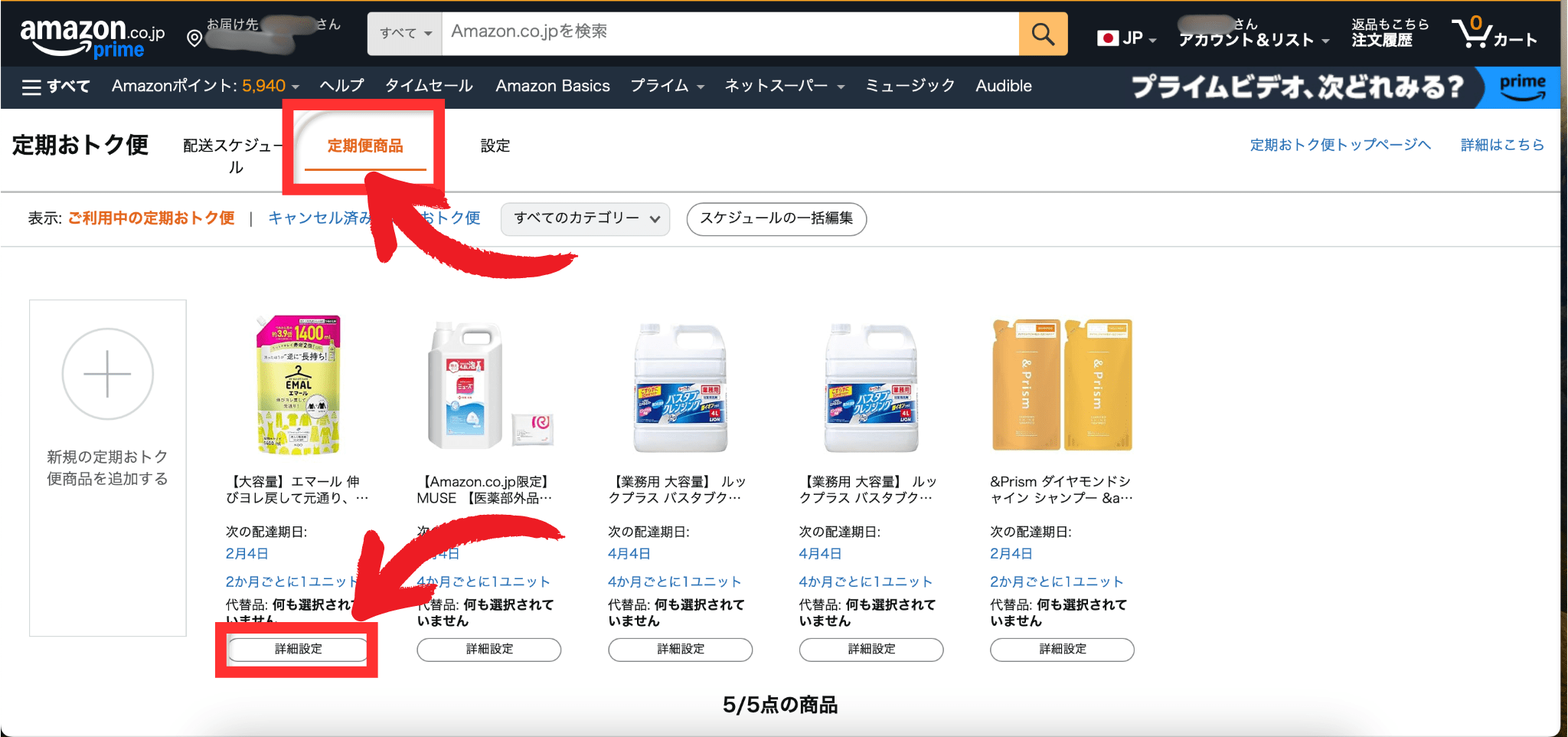
Task: Click the Amazon.co.jp search field
Action: coord(730,34)
